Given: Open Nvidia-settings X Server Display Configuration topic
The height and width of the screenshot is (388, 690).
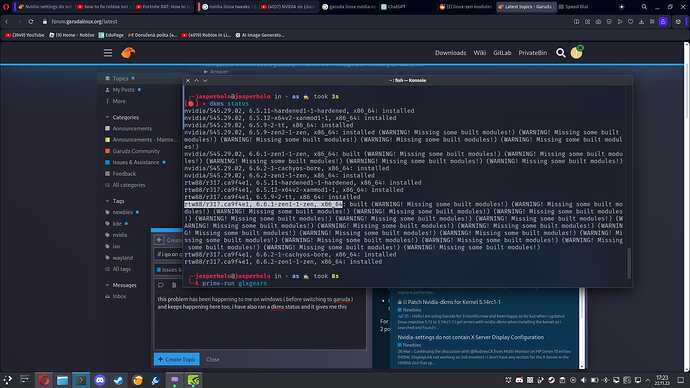Looking at the screenshot, I should [x=470, y=337].
